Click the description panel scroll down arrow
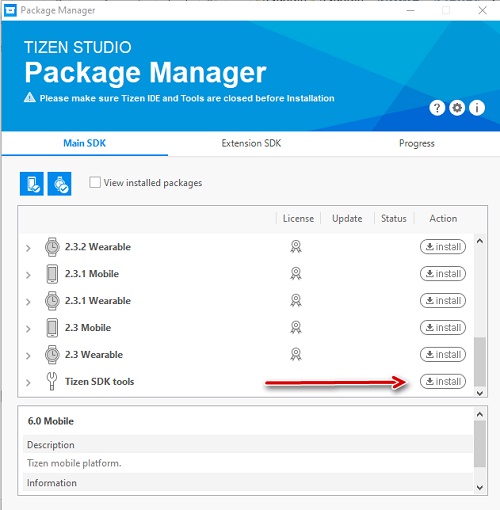The width and height of the screenshot is (500, 510). point(480,487)
